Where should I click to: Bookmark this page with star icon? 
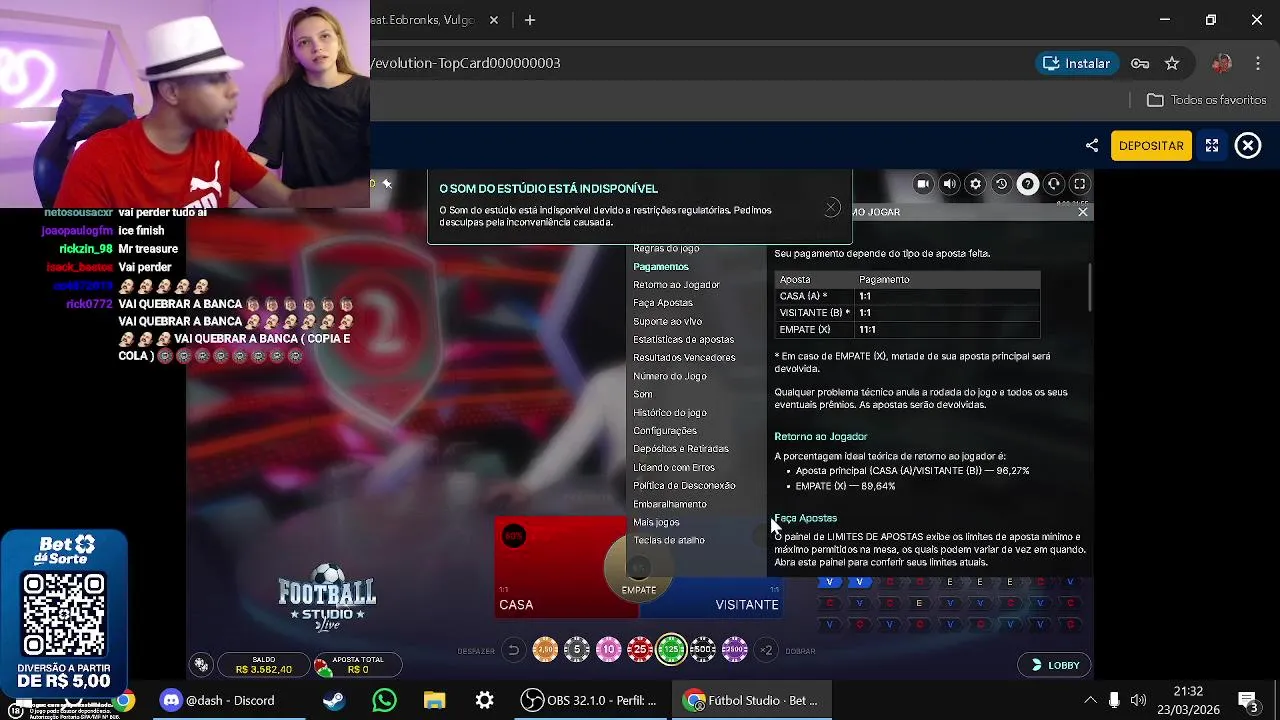tap(1172, 63)
